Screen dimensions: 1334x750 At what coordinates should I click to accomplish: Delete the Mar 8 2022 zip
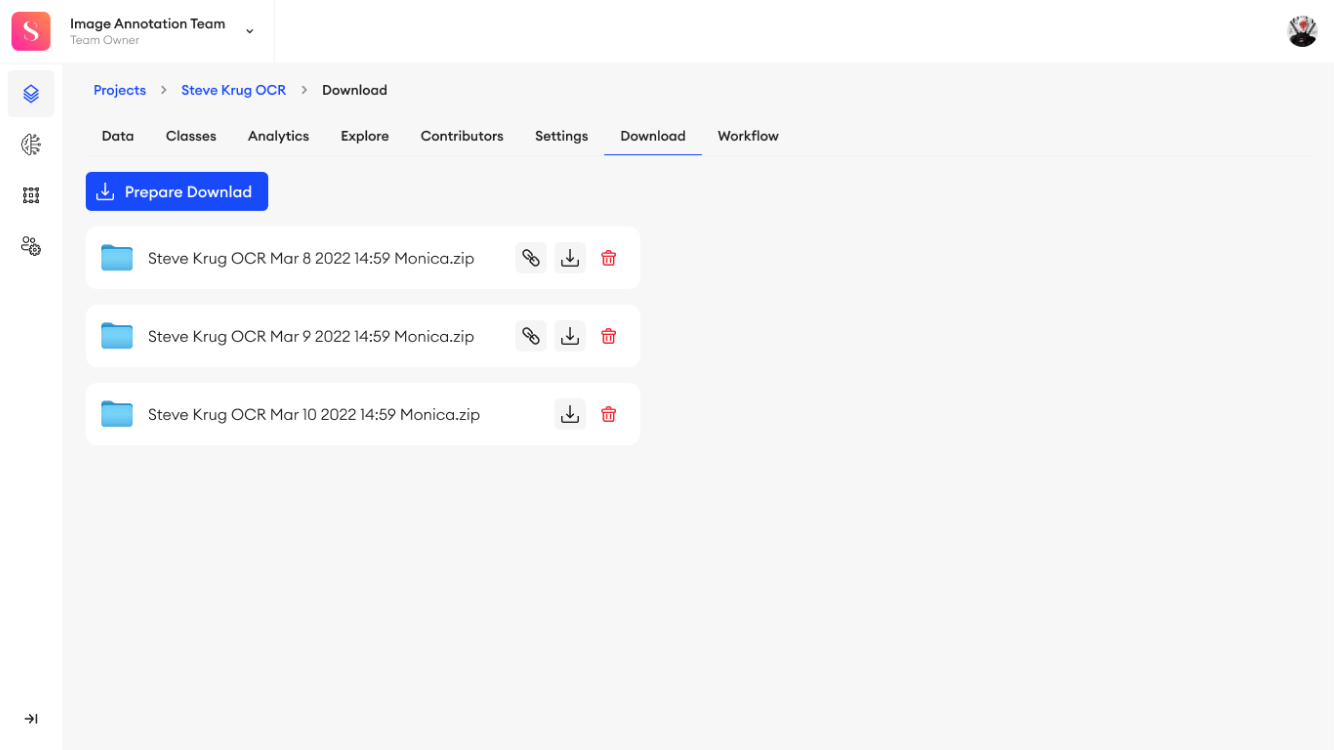(x=608, y=258)
